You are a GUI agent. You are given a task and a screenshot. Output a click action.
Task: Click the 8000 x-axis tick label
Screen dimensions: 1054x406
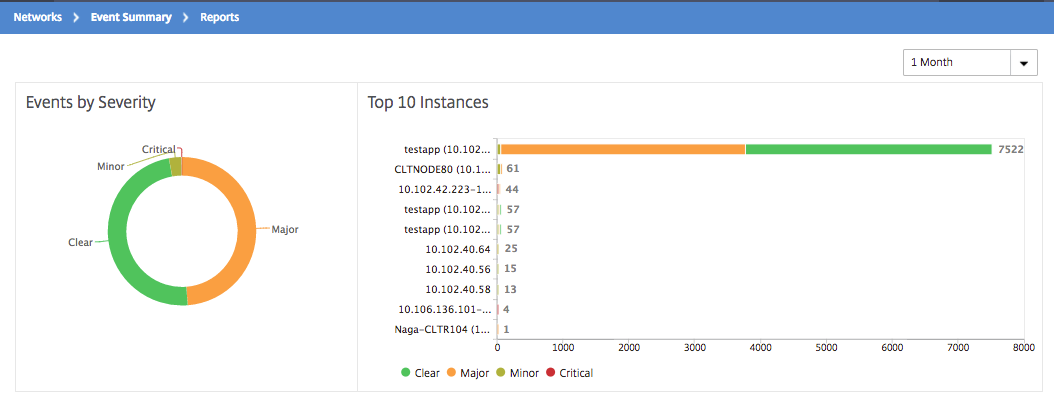pos(1023,348)
